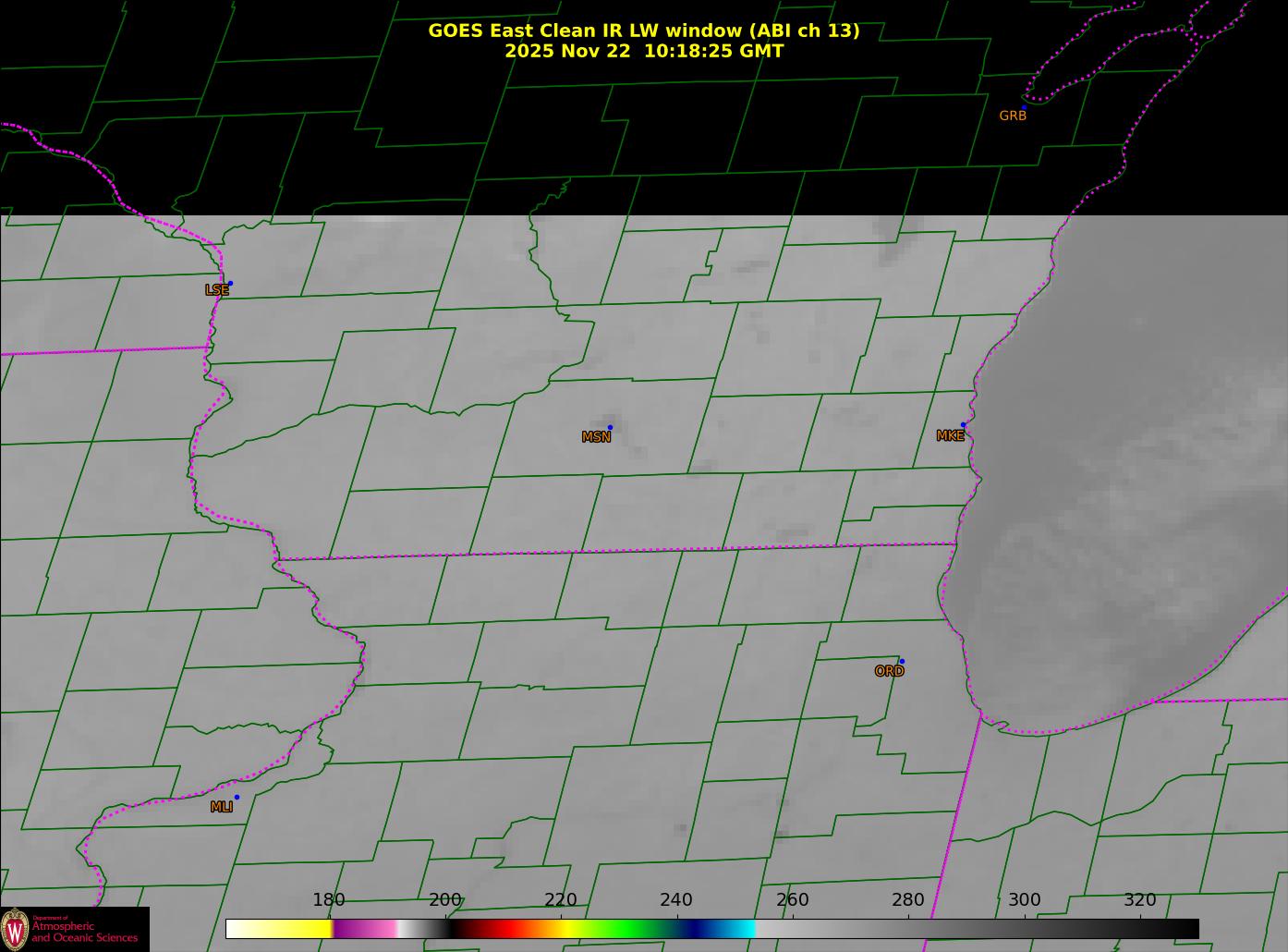Select the MLI station label
Screen dimensions: 1288x952
(221, 807)
